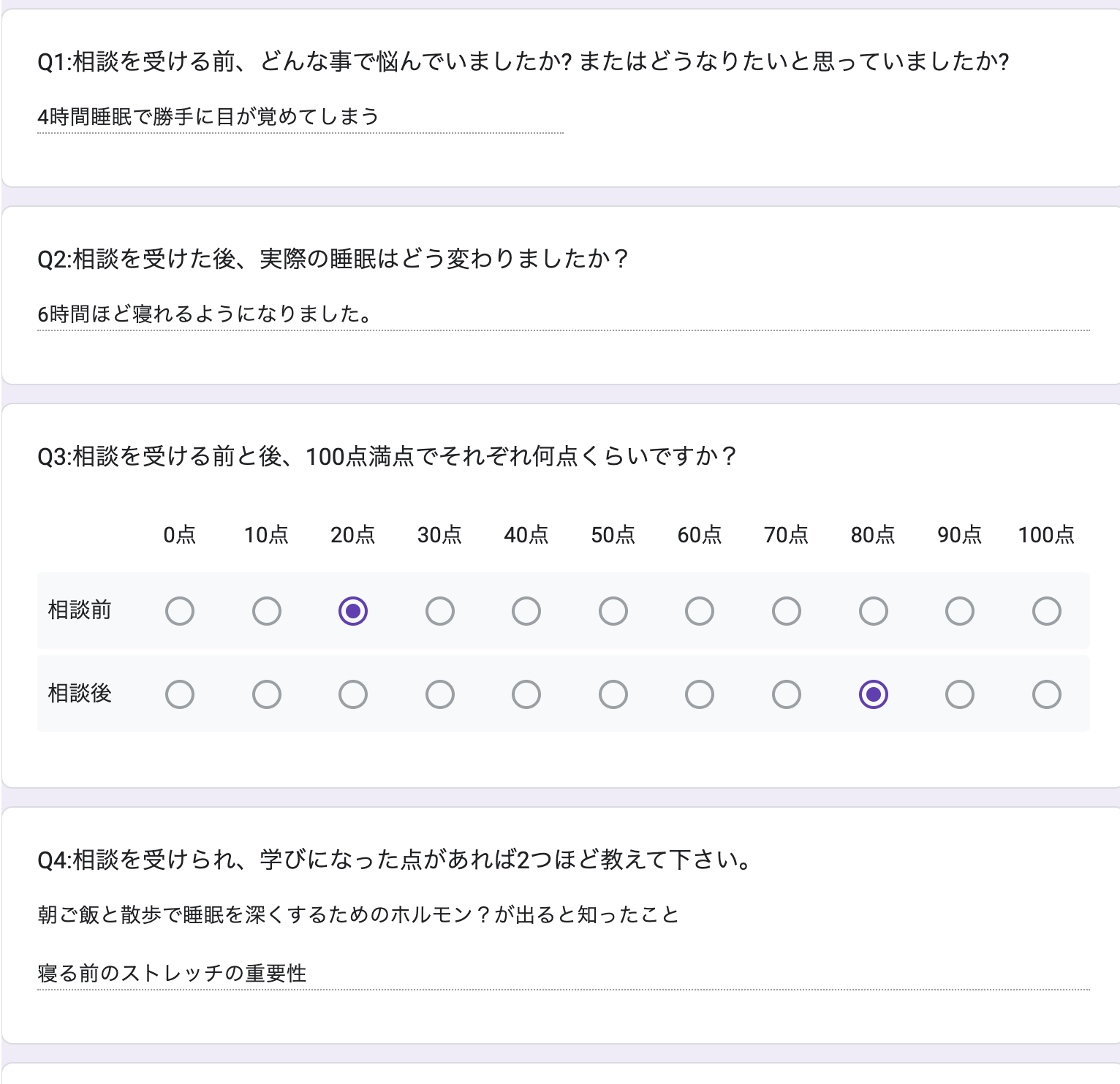Select 0点 for 相談後 row
The width and height of the screenshot is (1120, 1084).
pyautogui.click(x=180, y=694)
